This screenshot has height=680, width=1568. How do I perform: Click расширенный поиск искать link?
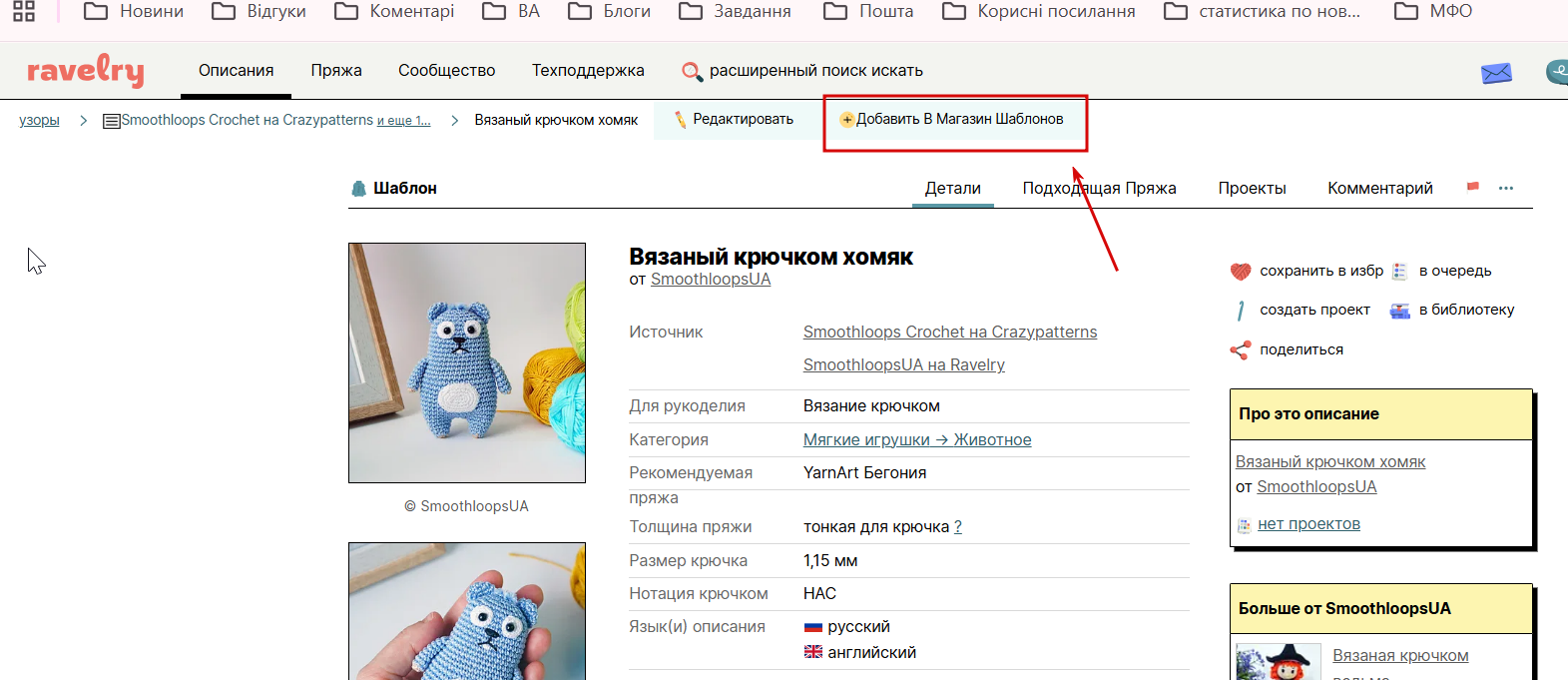click(816, 71)
